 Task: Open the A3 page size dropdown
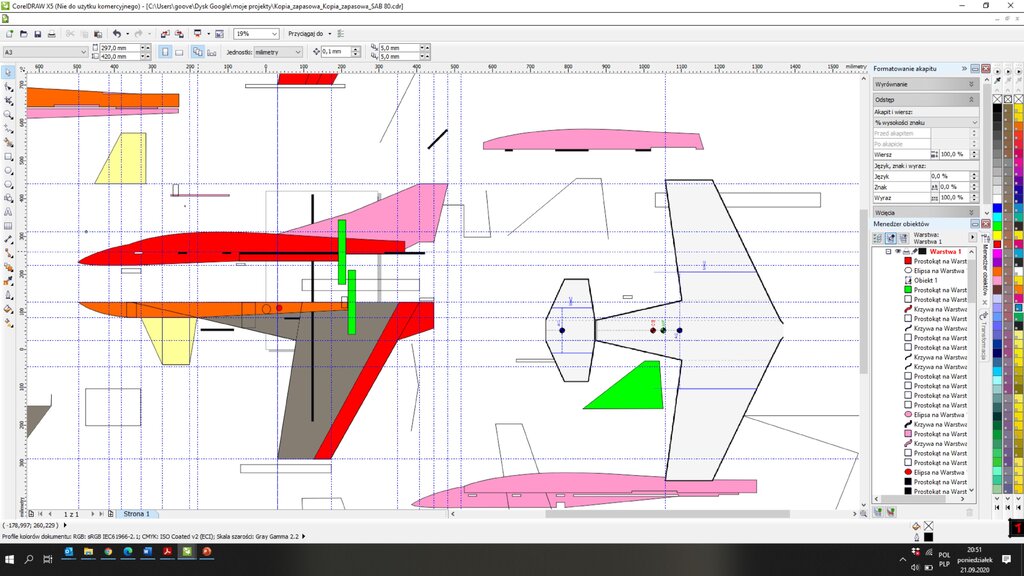click(x=83, y=52)
